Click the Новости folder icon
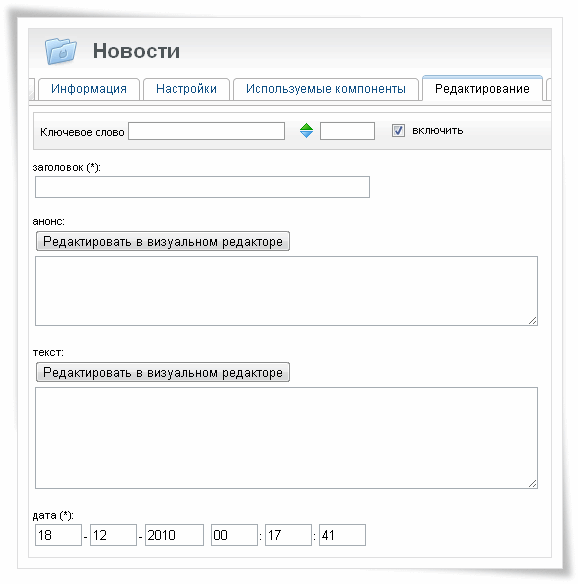The image size is (578, 584). pyautogui.click(x=61, y=51)
